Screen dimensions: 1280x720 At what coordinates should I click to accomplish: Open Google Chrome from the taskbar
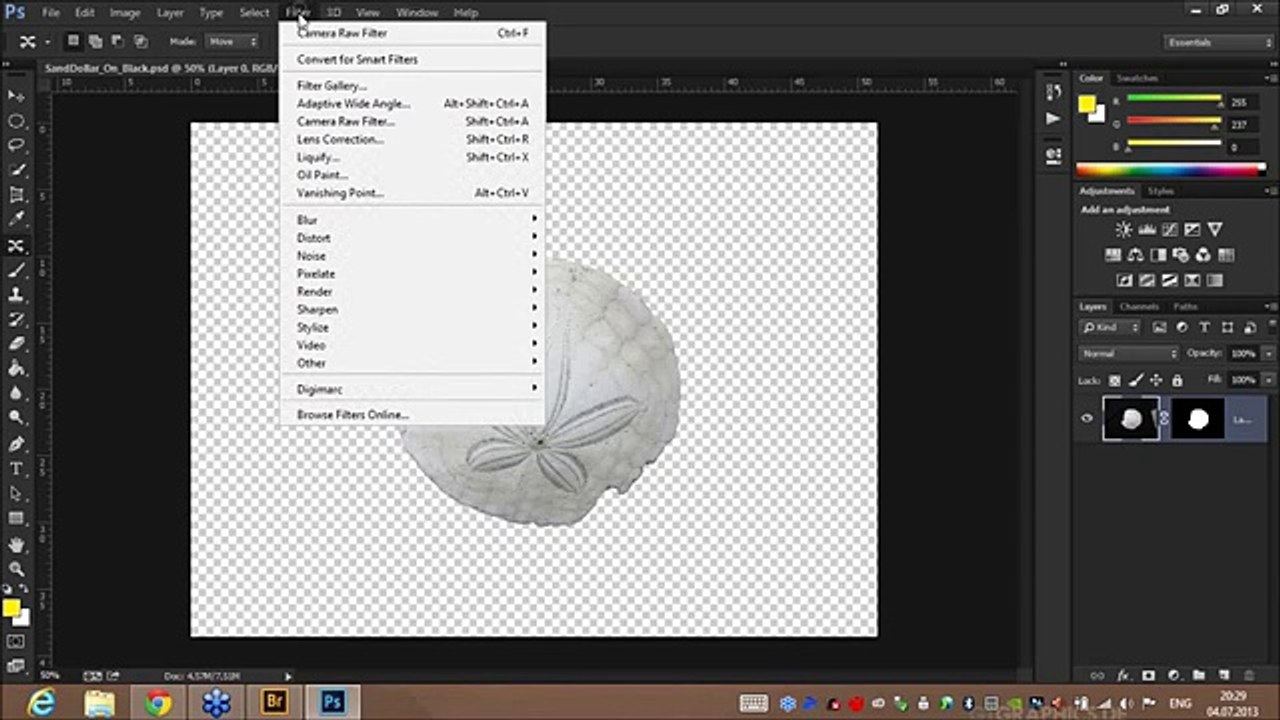pyautogui.click(x=158, y=703)
